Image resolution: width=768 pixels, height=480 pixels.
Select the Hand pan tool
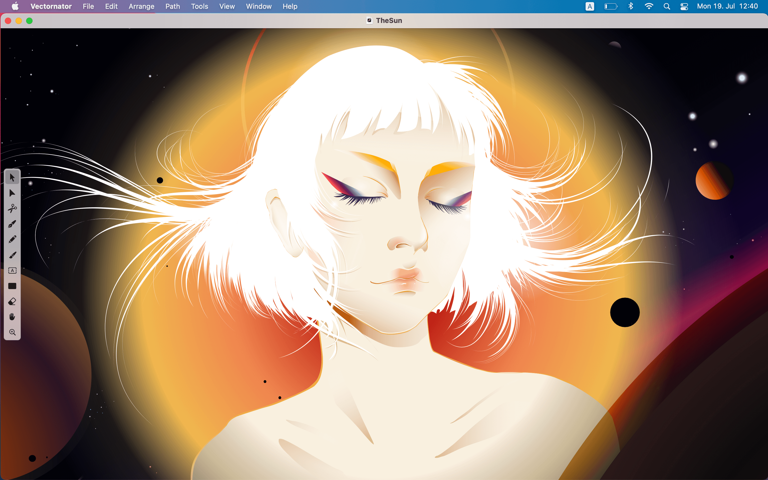coord(12,317)
